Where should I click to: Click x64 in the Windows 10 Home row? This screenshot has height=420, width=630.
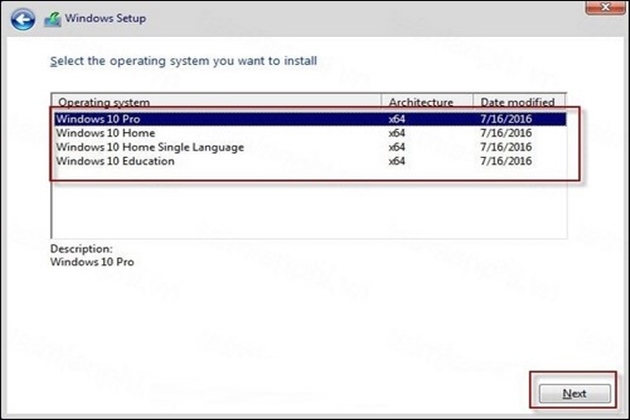[397, 134]
